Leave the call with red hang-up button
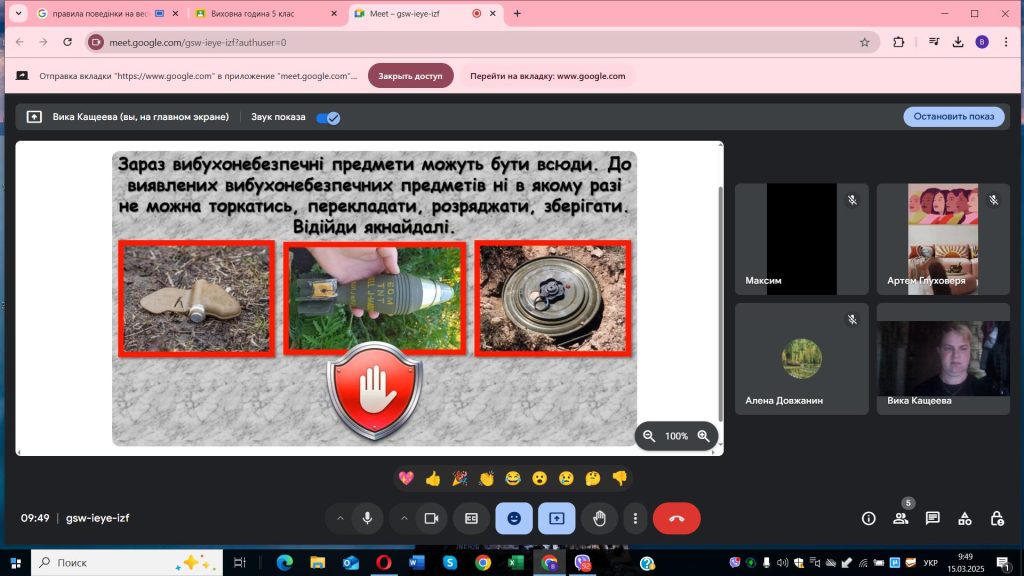Screen dimensions: 1024x576 coord(677,519)
